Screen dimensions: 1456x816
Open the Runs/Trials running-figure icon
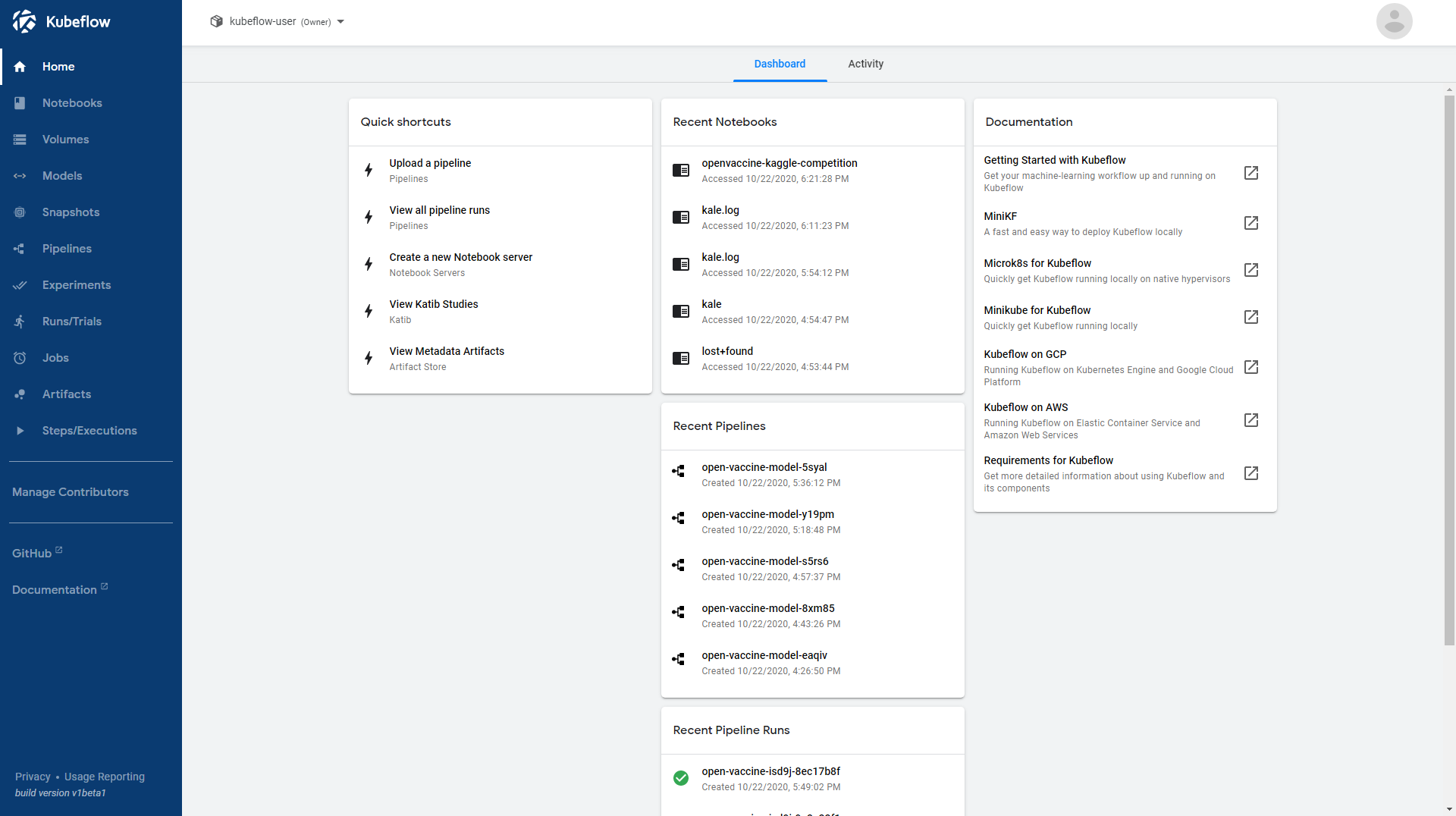[x=20, y=322]
